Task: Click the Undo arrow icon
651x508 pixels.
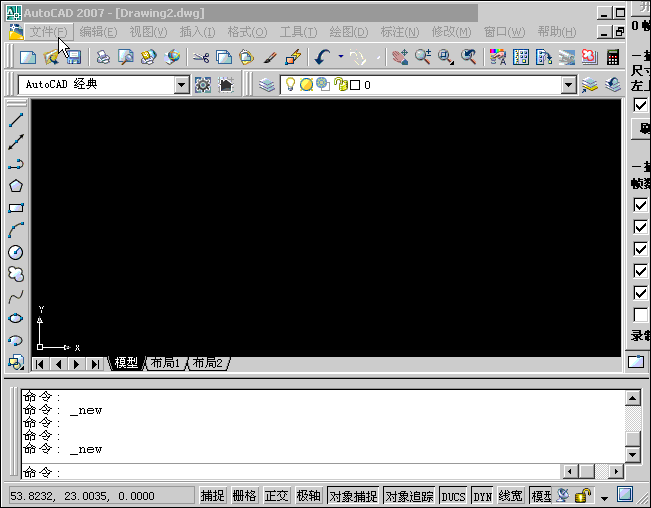Action: tap(322, 58)
